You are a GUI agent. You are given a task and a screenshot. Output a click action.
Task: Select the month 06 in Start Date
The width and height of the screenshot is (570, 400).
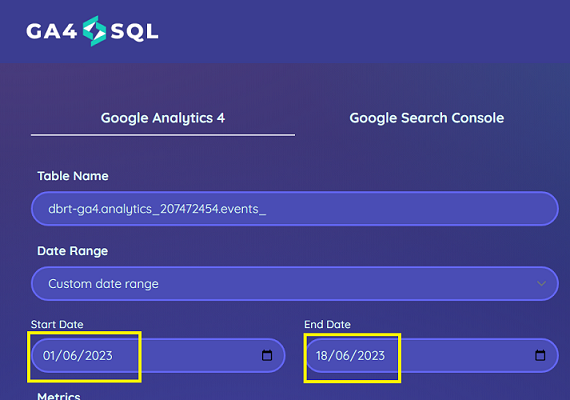[70, 356]
